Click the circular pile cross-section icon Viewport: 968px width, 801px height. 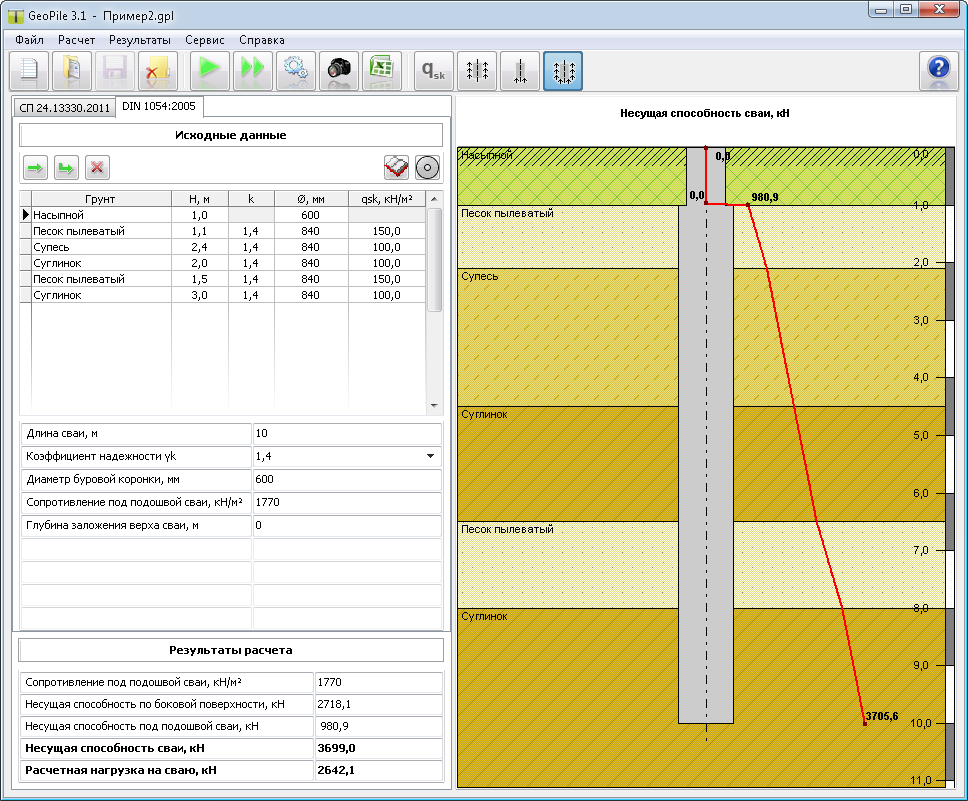[427, 167]
